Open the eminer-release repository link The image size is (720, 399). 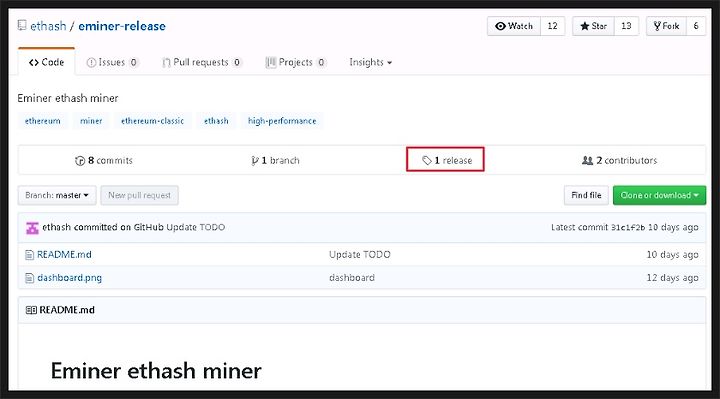pos(122,26)
